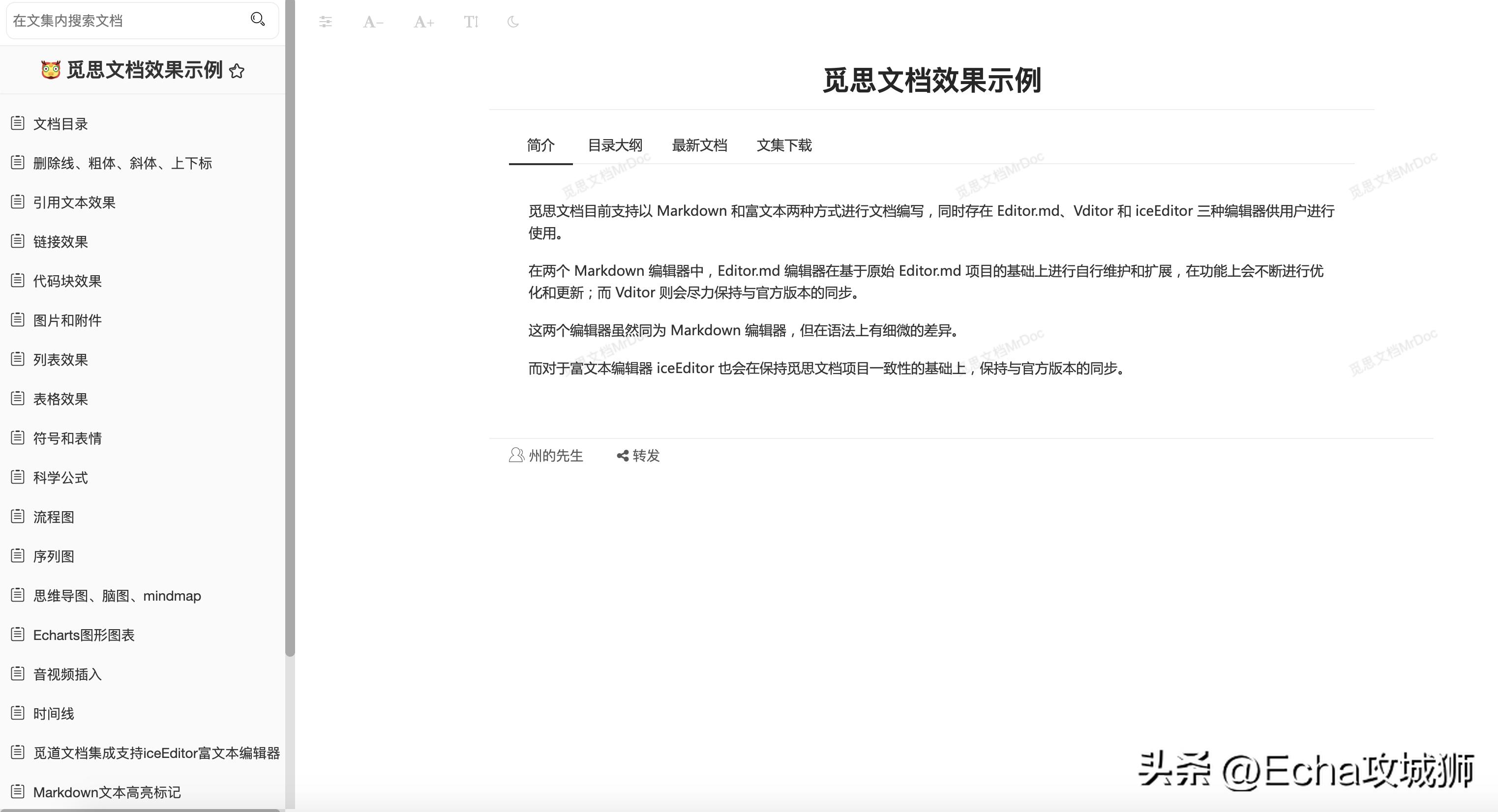Open the 文集下载 download tab
This screenshot has width=1498, height=812.
point(784,145)
